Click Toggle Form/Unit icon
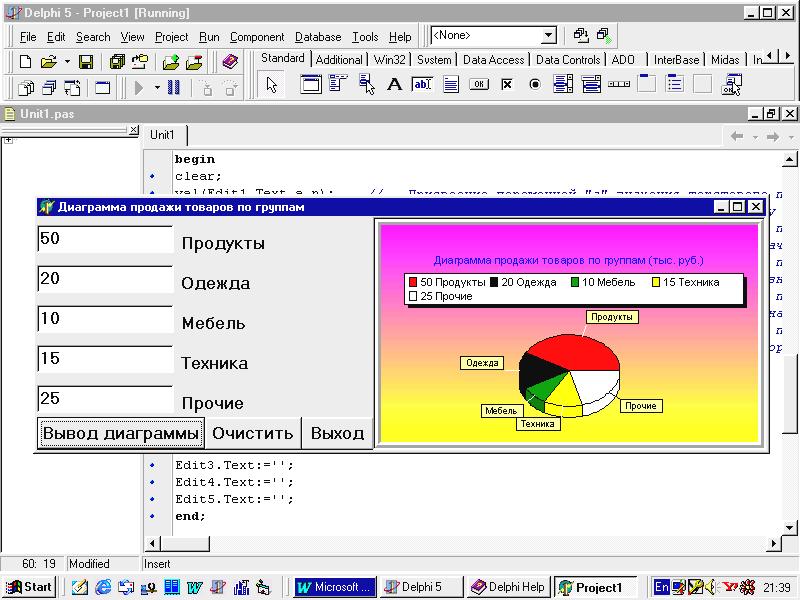 72,88
